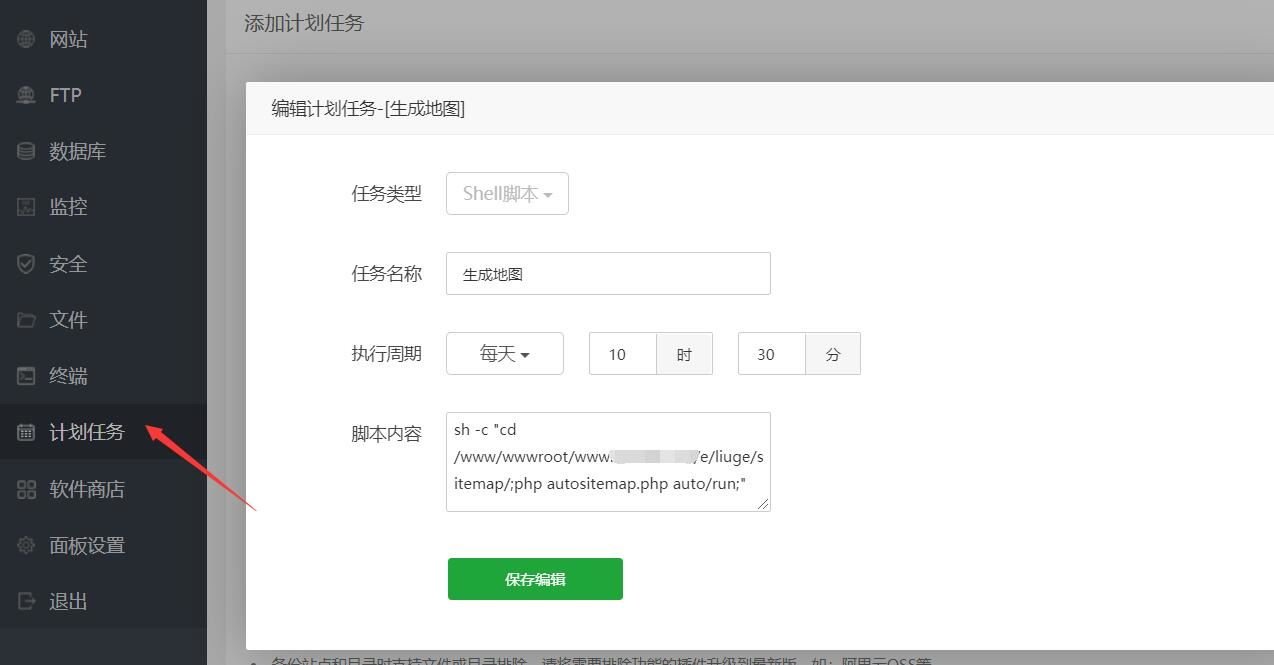Click the 任务名称 field containing 生成地图
The height and width of the screenshot is (665, 1274).
pos(608,274)
